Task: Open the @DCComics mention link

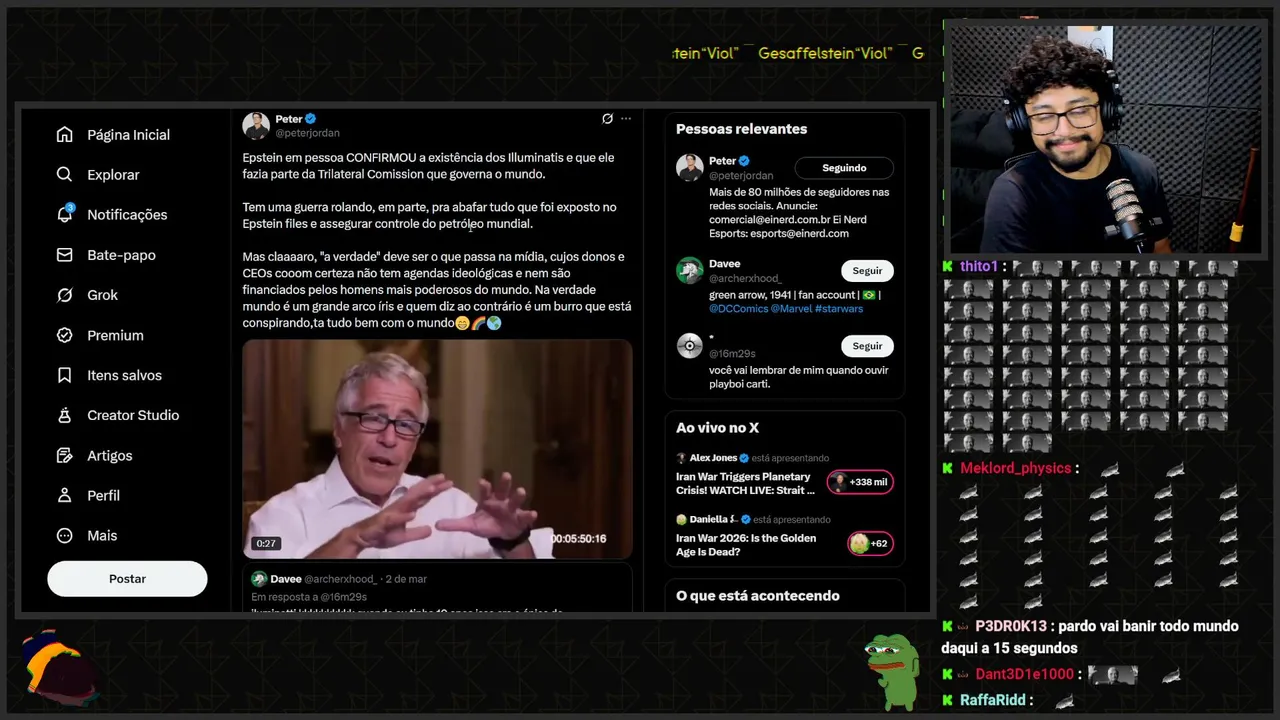Action: click(738, 309)
